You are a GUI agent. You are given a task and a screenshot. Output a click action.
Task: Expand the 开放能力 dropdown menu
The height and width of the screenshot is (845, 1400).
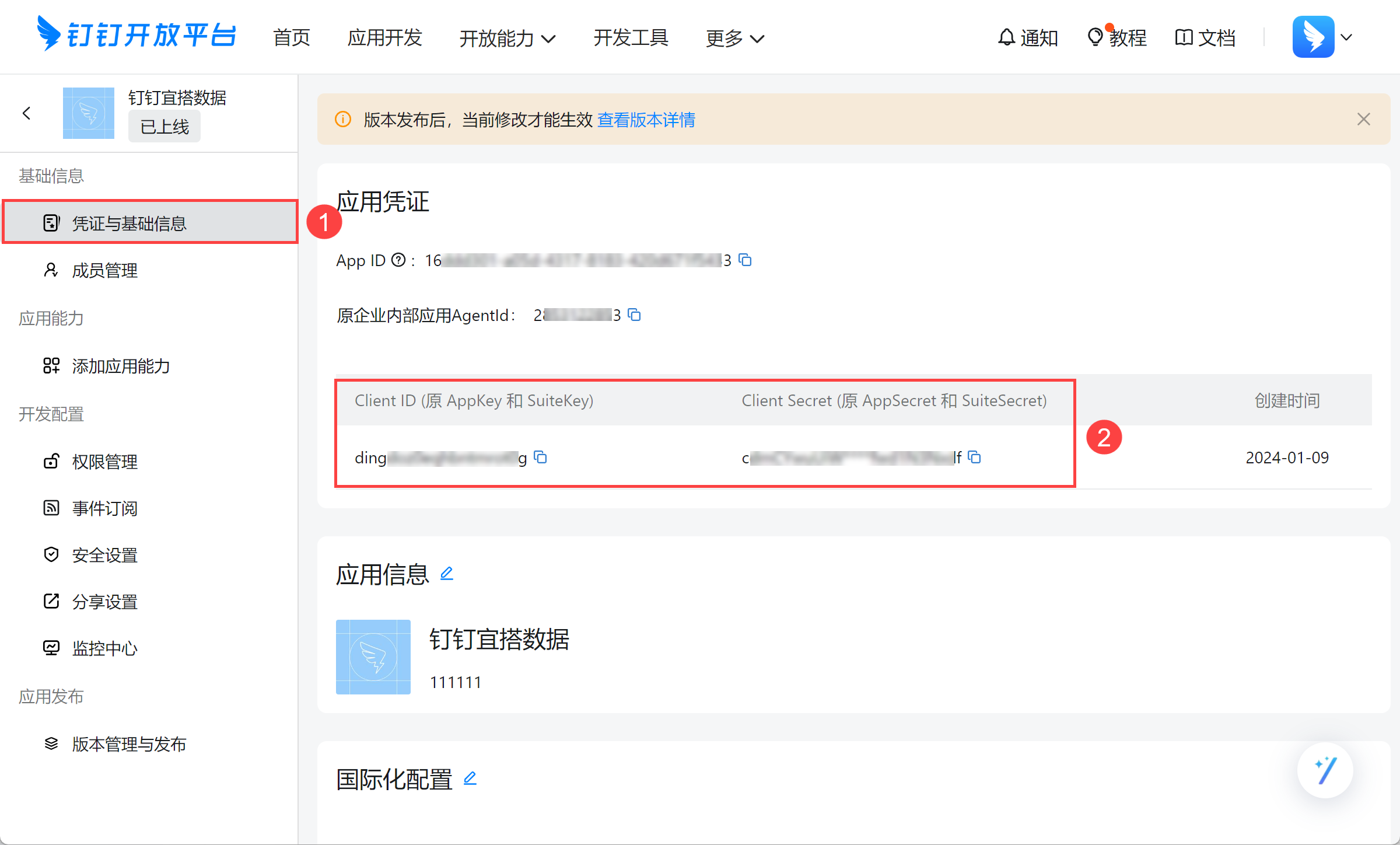coord(506,39)
